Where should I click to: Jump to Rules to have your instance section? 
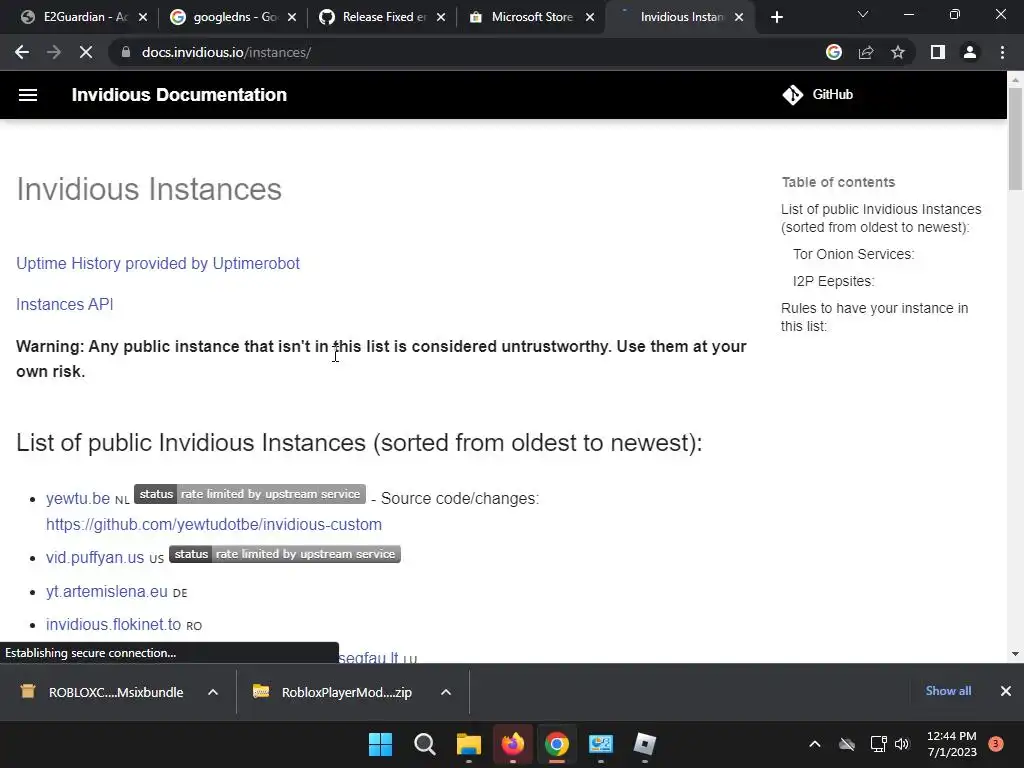tap(874, 317)
